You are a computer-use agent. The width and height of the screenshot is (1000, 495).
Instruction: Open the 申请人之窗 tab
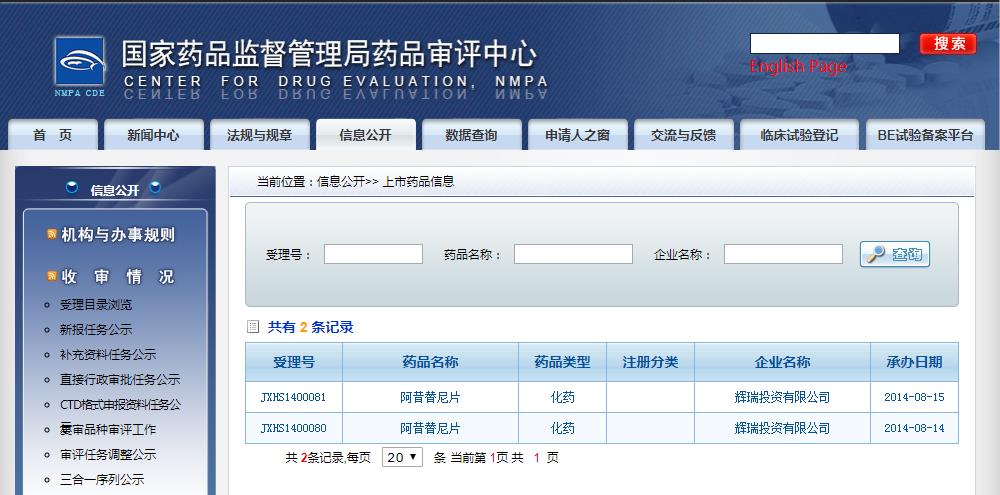[x=578, y=135]
